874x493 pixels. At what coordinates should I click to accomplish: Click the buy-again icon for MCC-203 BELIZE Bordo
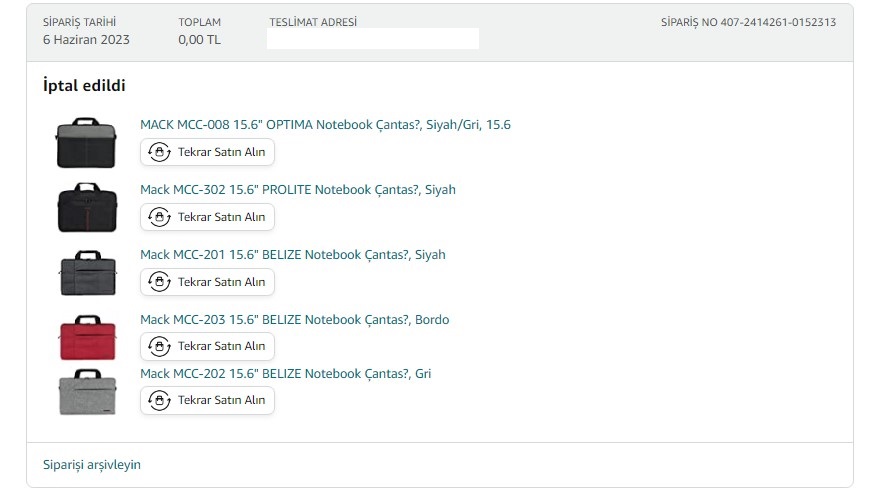coord(159,346)
